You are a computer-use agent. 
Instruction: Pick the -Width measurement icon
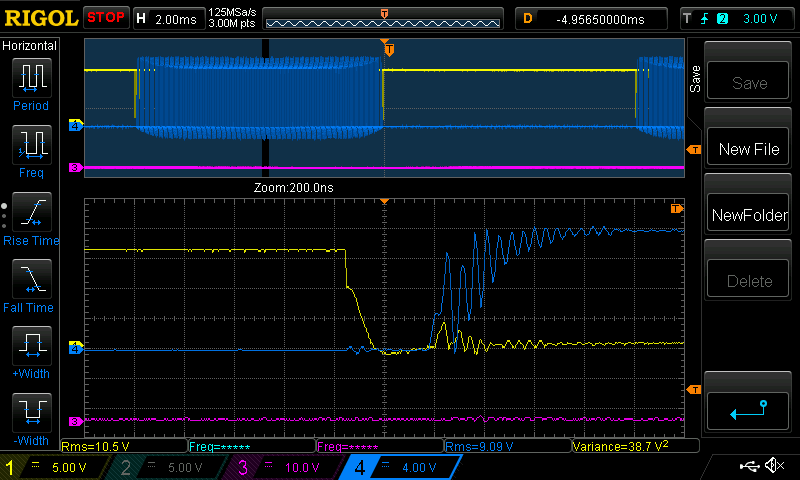(31, 413)
